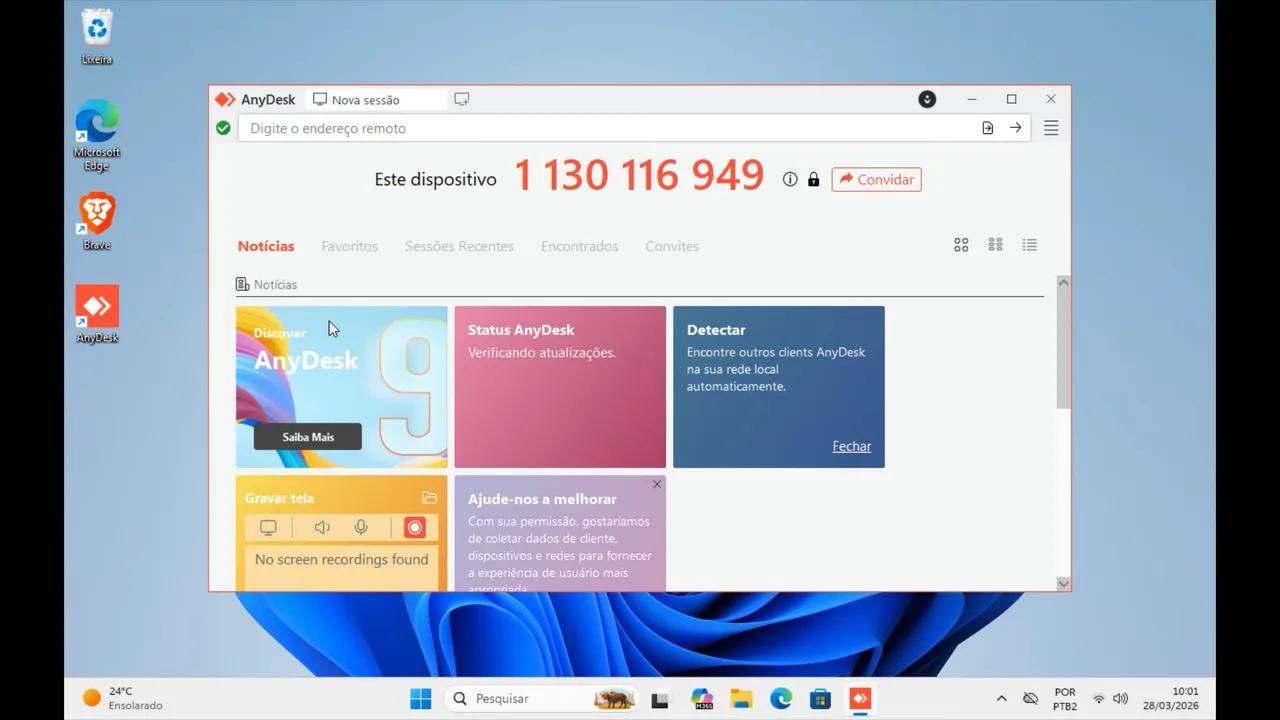1280x720 pixels.
Task: Close the Ajude-nos a melhorar card
Action: pos(657,484)
